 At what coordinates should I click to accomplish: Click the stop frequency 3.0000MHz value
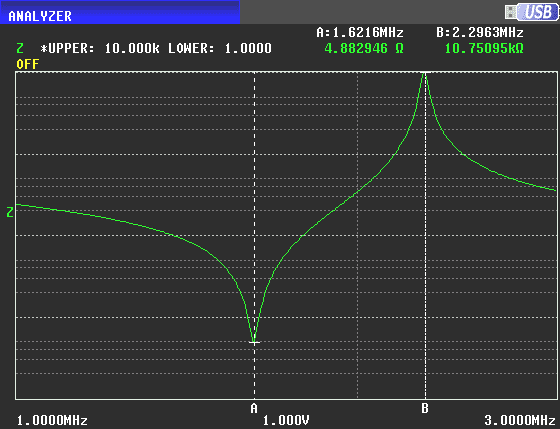click(520, 420)
